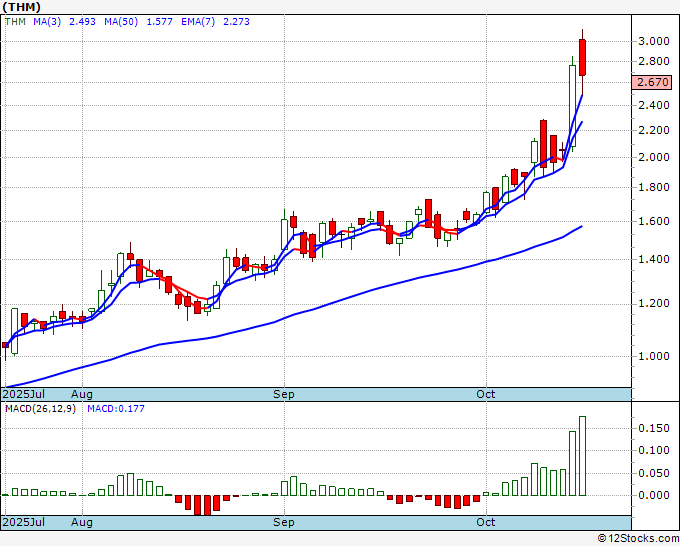Click the 1.200 price axis label
The height and width of the screenshot is (546, 680).
[654, 303]
